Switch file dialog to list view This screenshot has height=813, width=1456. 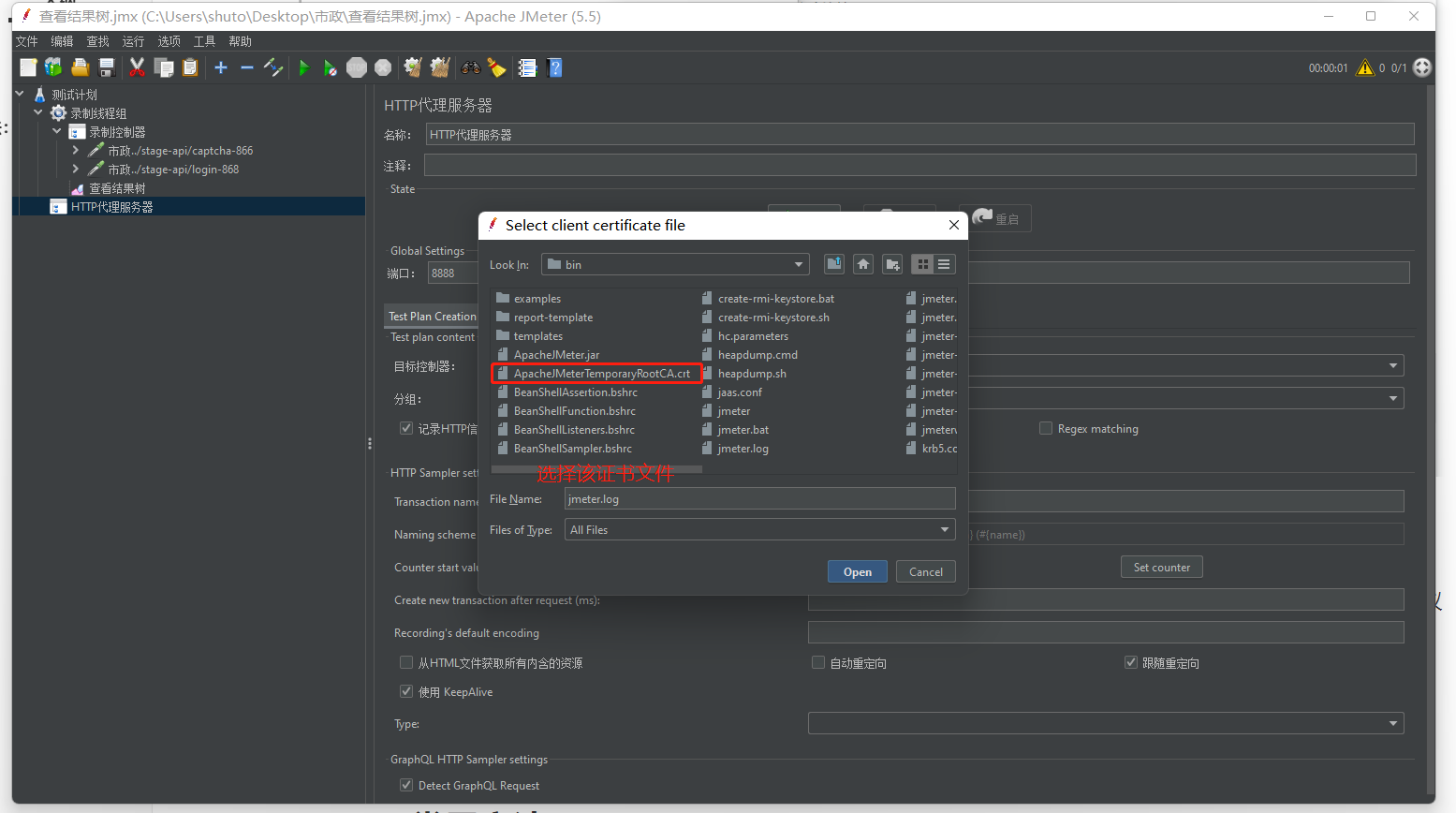pyautogui.click(x=923, y=264)
